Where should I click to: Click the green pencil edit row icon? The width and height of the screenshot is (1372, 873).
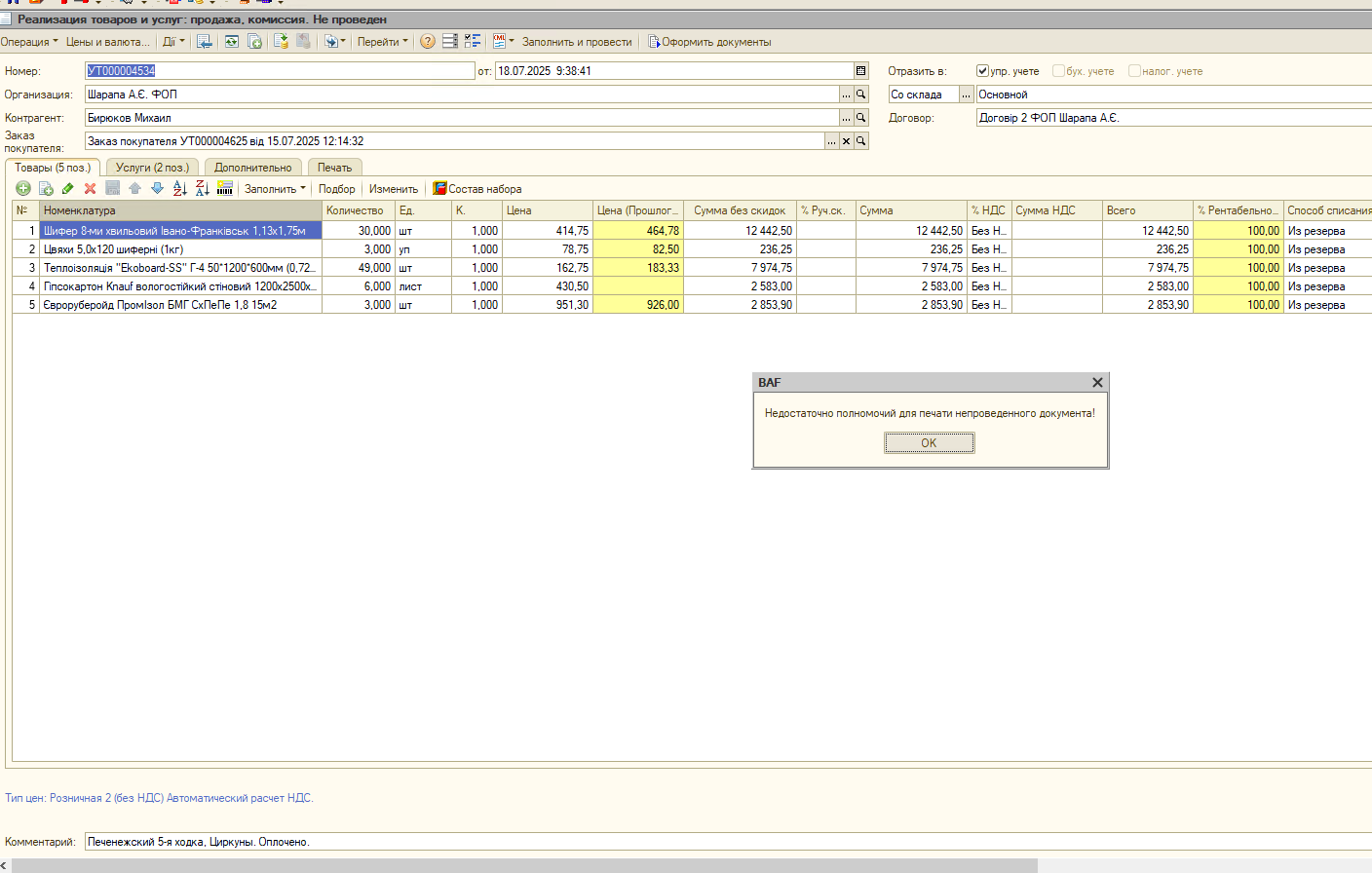[67, 188]
